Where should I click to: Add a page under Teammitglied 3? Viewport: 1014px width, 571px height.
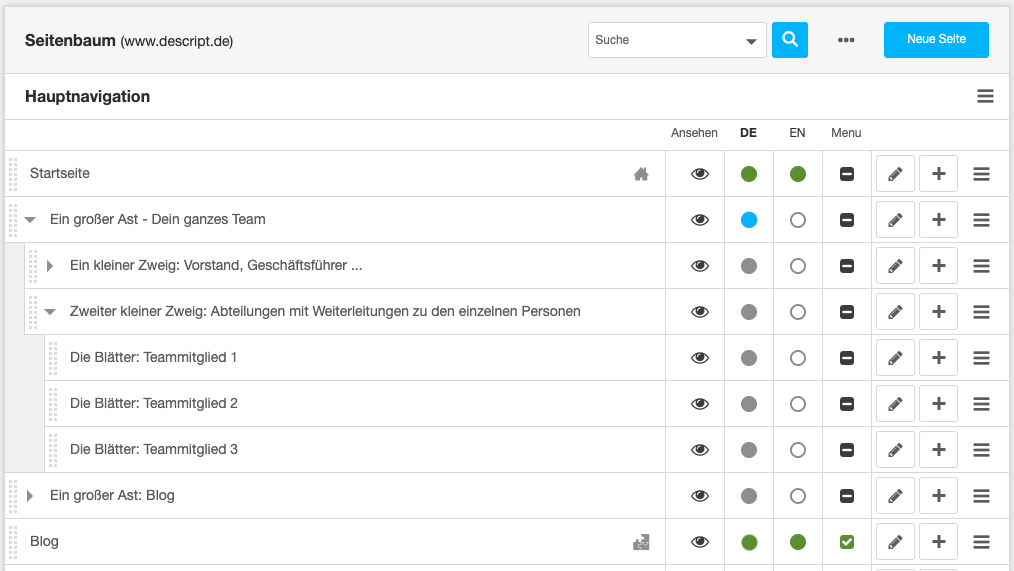point(938,449)
